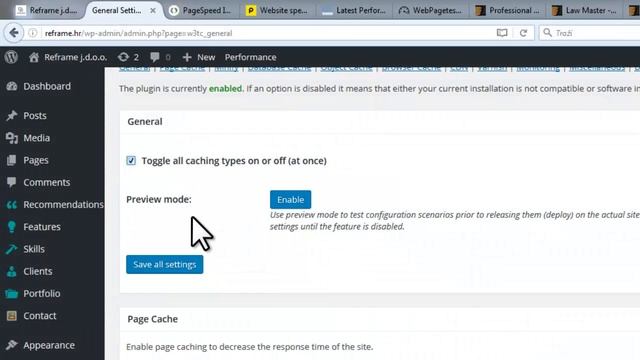The height and width of the screenshot is (360, 640).
Task: Click the Recommendations quote icon
Action: (12, 204)
